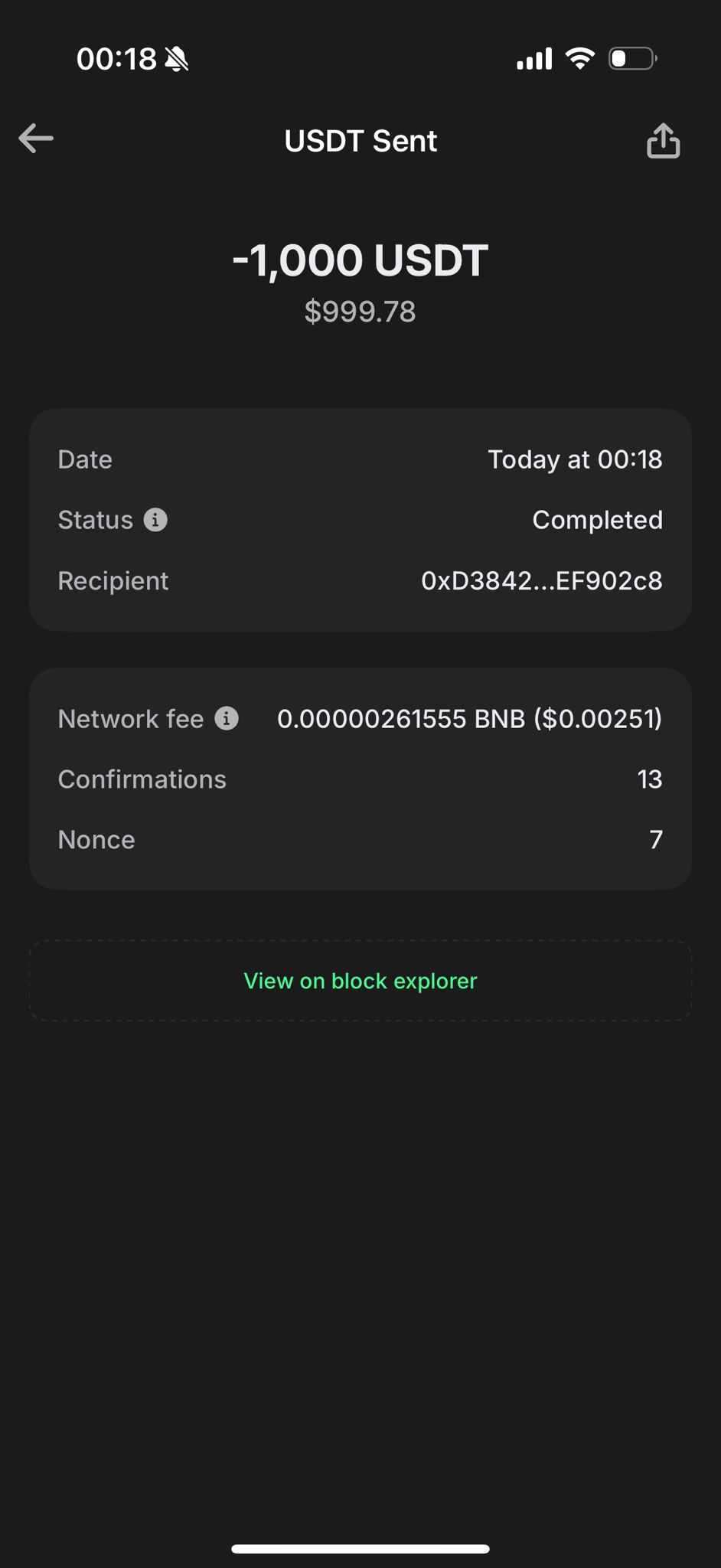Tap the Wi-Fi status icon

click(x=579, y=58)
